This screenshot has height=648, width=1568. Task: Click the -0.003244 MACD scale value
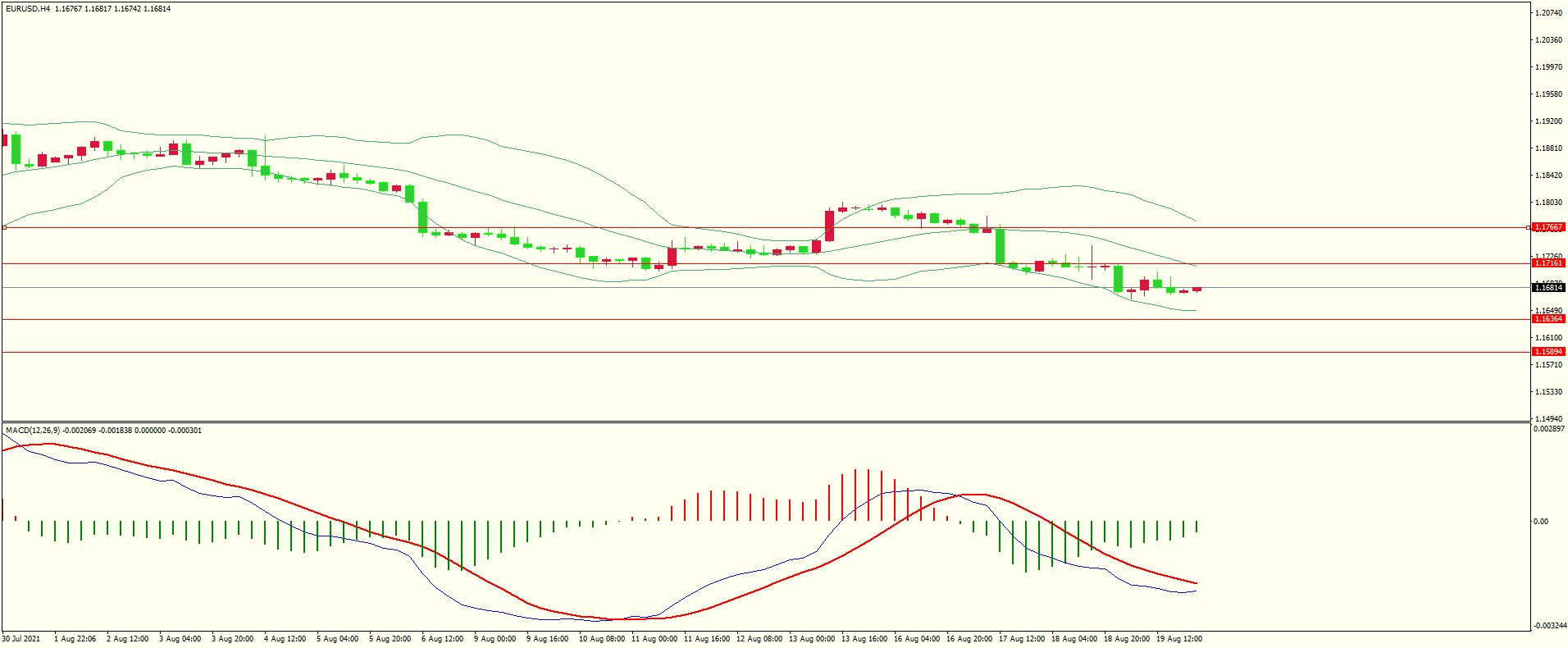coord(1549,626)
